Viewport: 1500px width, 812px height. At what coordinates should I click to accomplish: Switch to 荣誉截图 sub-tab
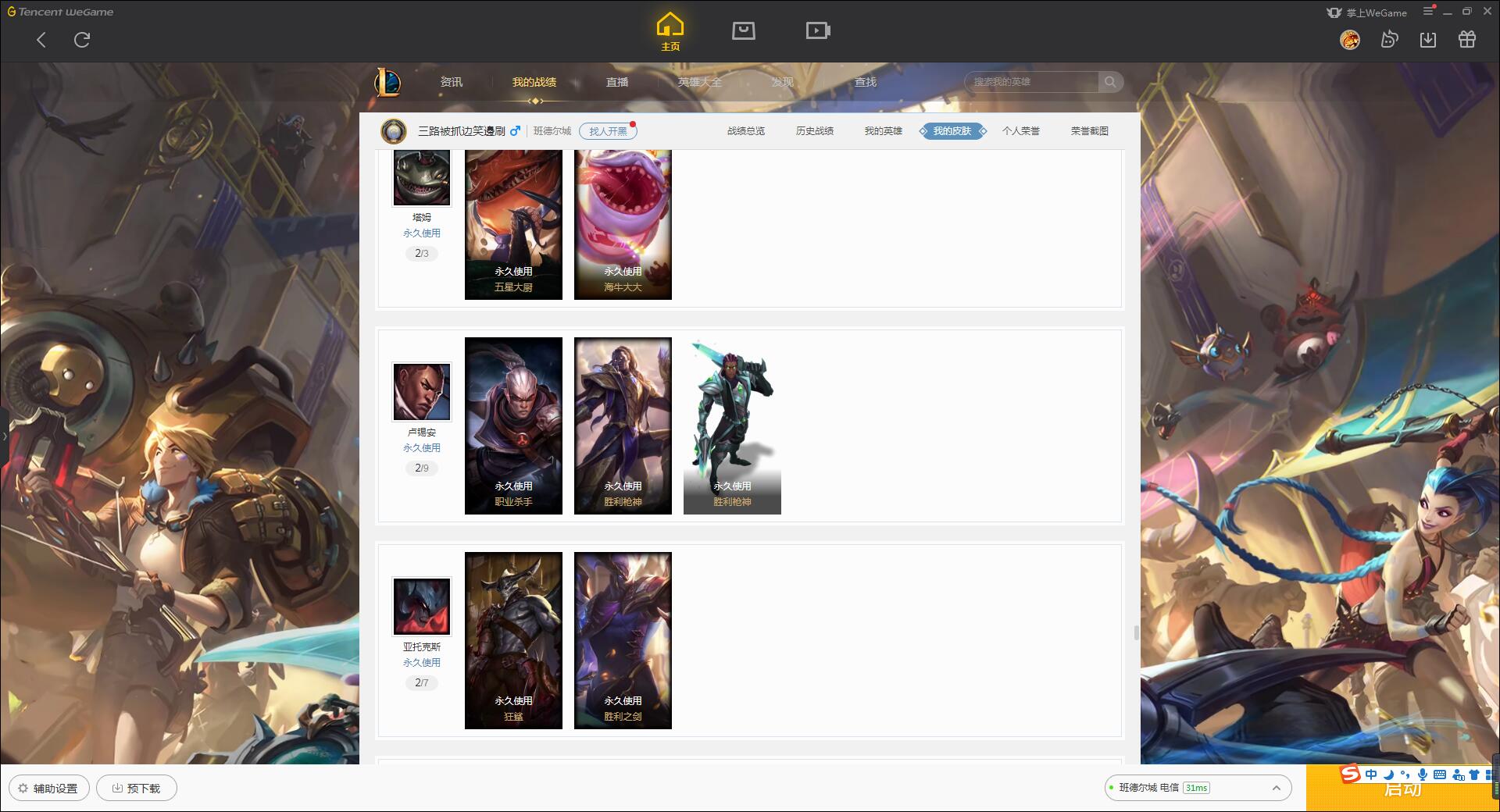pos(1090,131)
